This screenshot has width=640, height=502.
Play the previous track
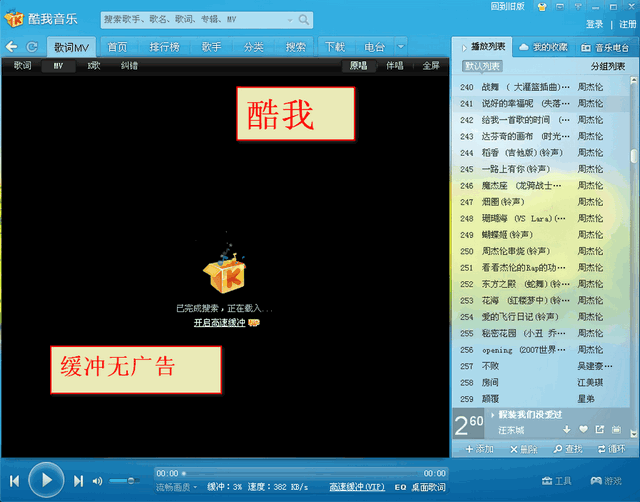click(x=14, y=481)
